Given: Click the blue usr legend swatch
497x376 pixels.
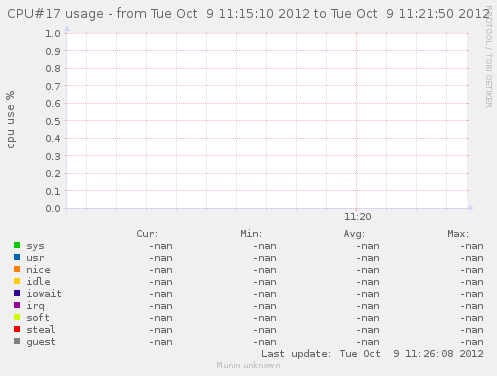Looking at the screenshot, I should tap(17, 257).
